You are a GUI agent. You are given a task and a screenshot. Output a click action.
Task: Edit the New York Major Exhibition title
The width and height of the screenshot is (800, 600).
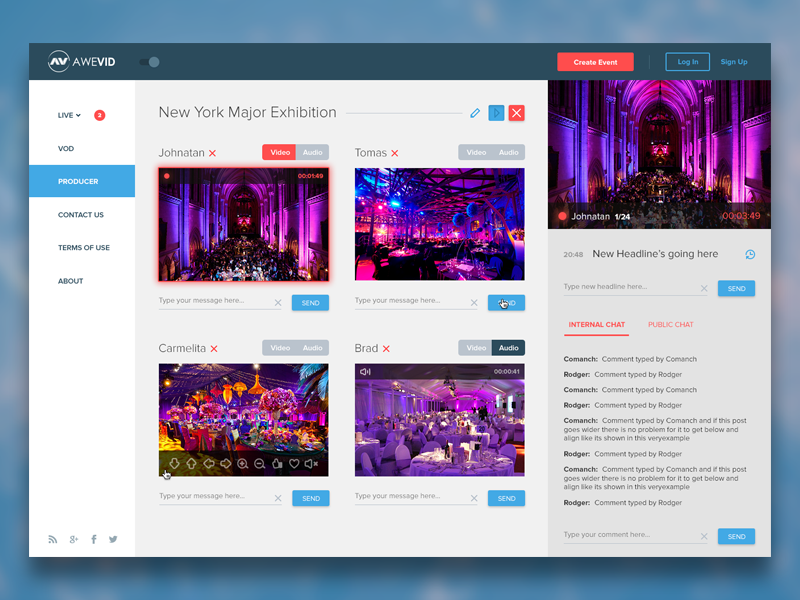475,113
